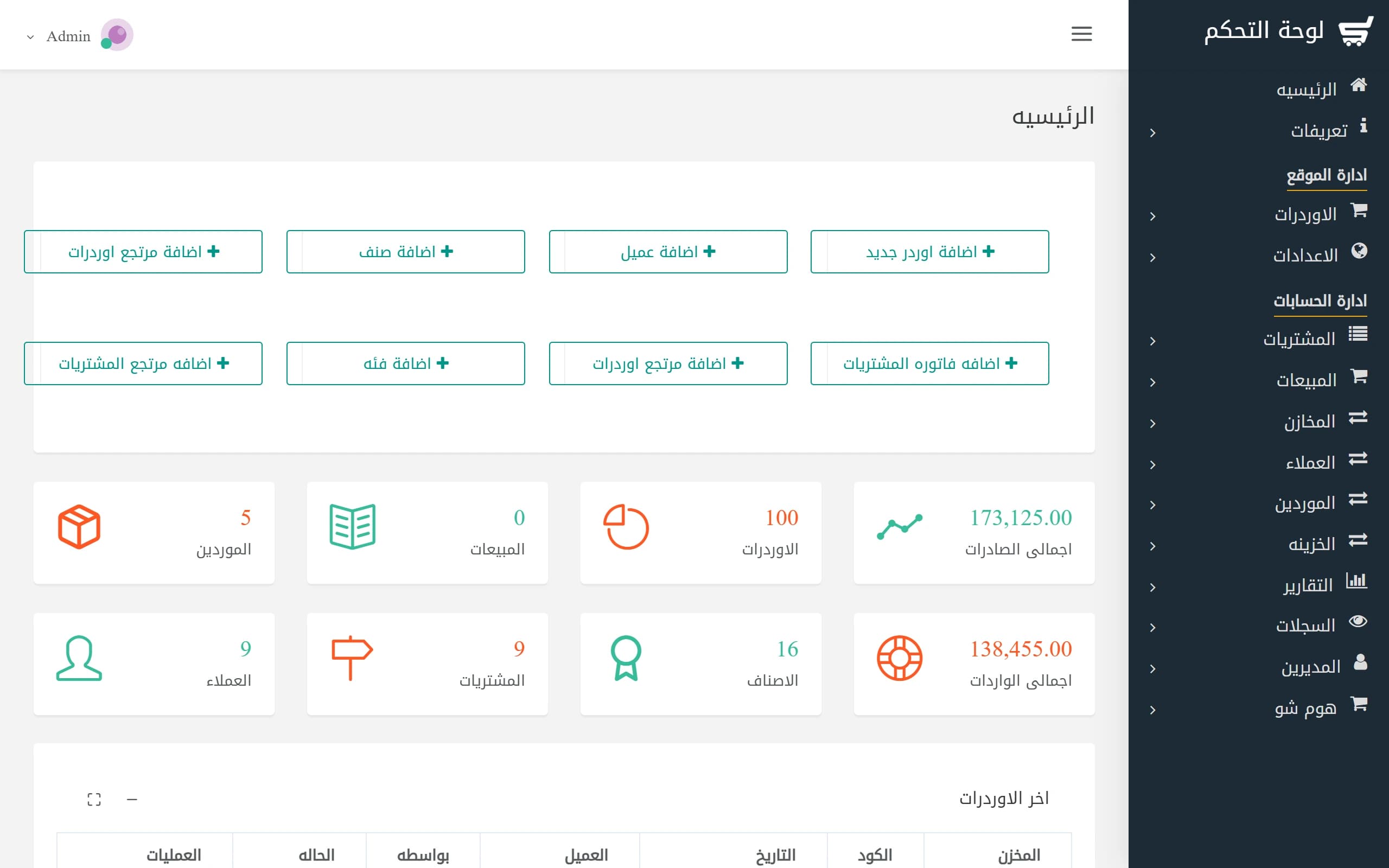1389x868 pixels.
Task: Expand the المديرين sidebar chevron
Action: [1152, 669]
